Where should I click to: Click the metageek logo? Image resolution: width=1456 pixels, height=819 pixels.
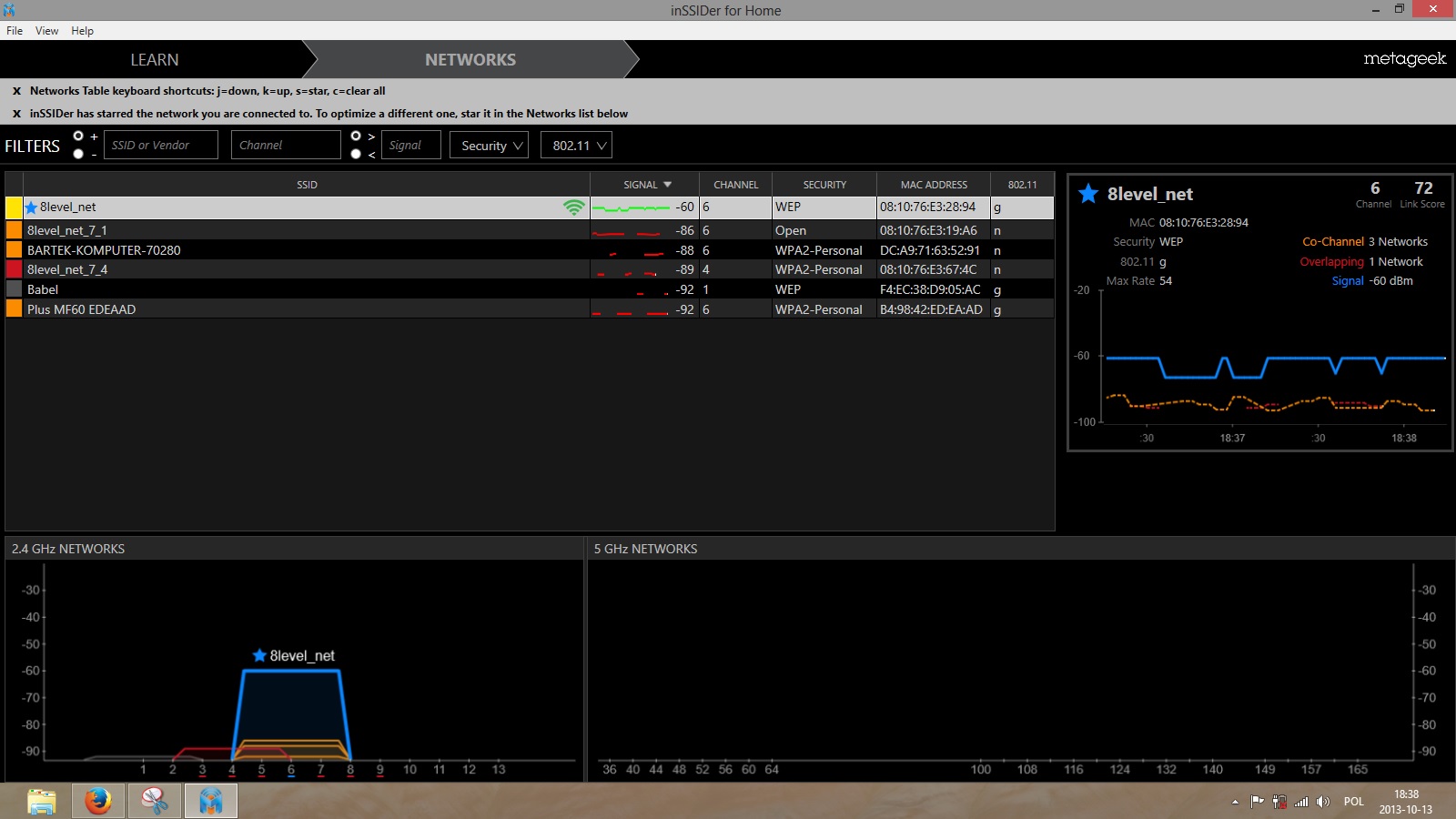1404,58
